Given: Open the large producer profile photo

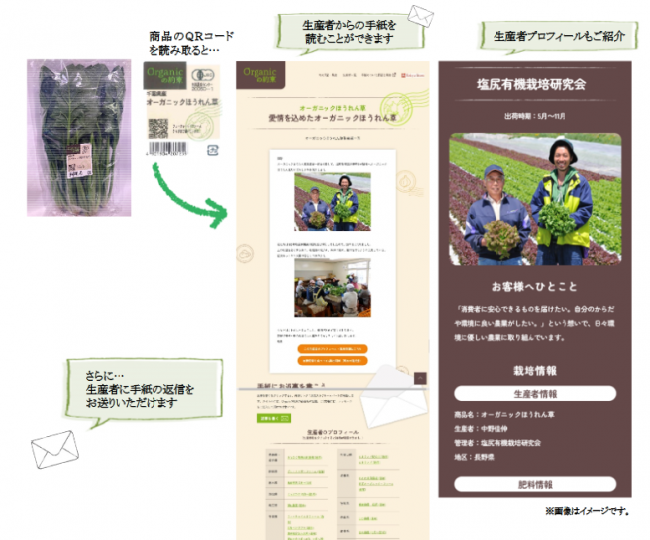Looking at the screenshot, I should point(534,200).
